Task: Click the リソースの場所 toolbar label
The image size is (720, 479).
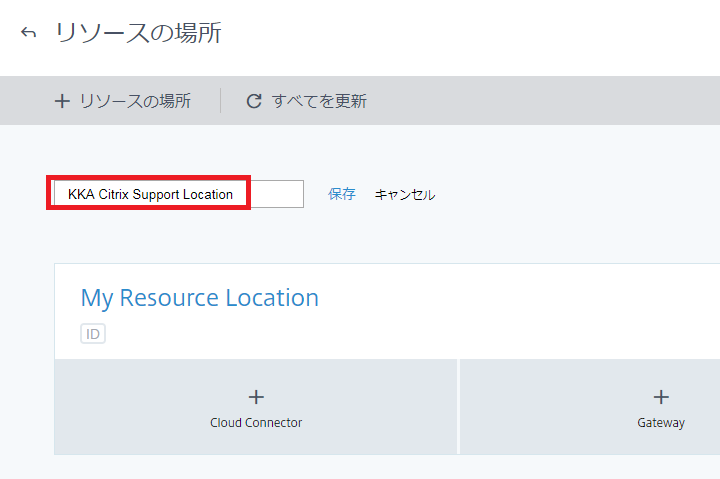Action: (135, 101)
